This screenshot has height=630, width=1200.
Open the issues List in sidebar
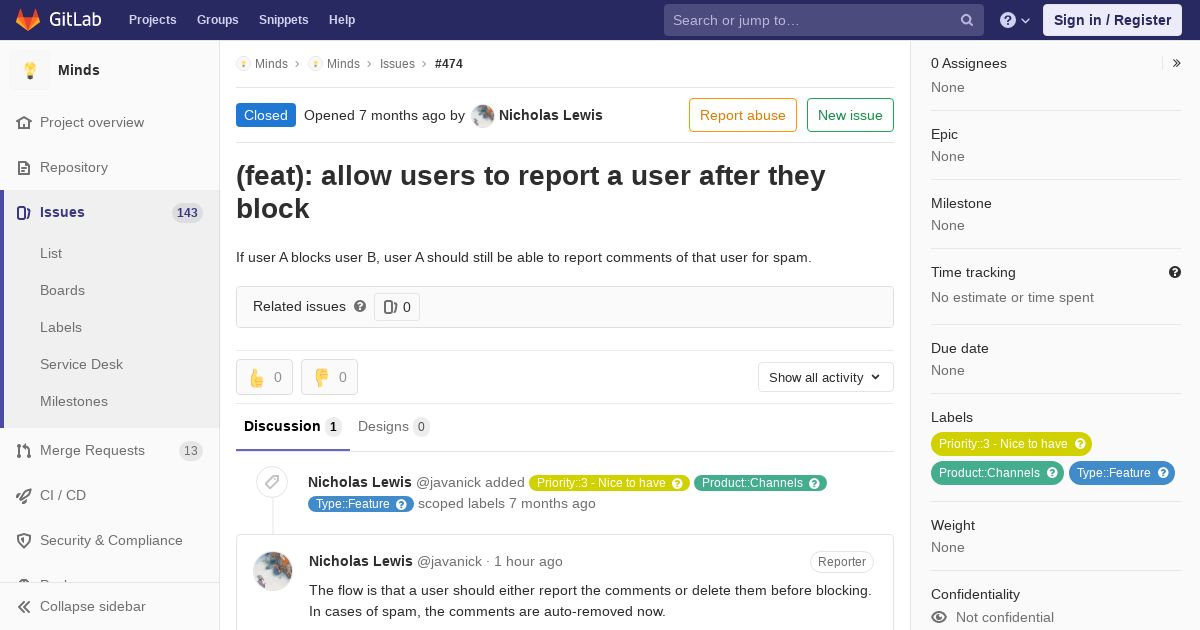click(x=51, y=253)
